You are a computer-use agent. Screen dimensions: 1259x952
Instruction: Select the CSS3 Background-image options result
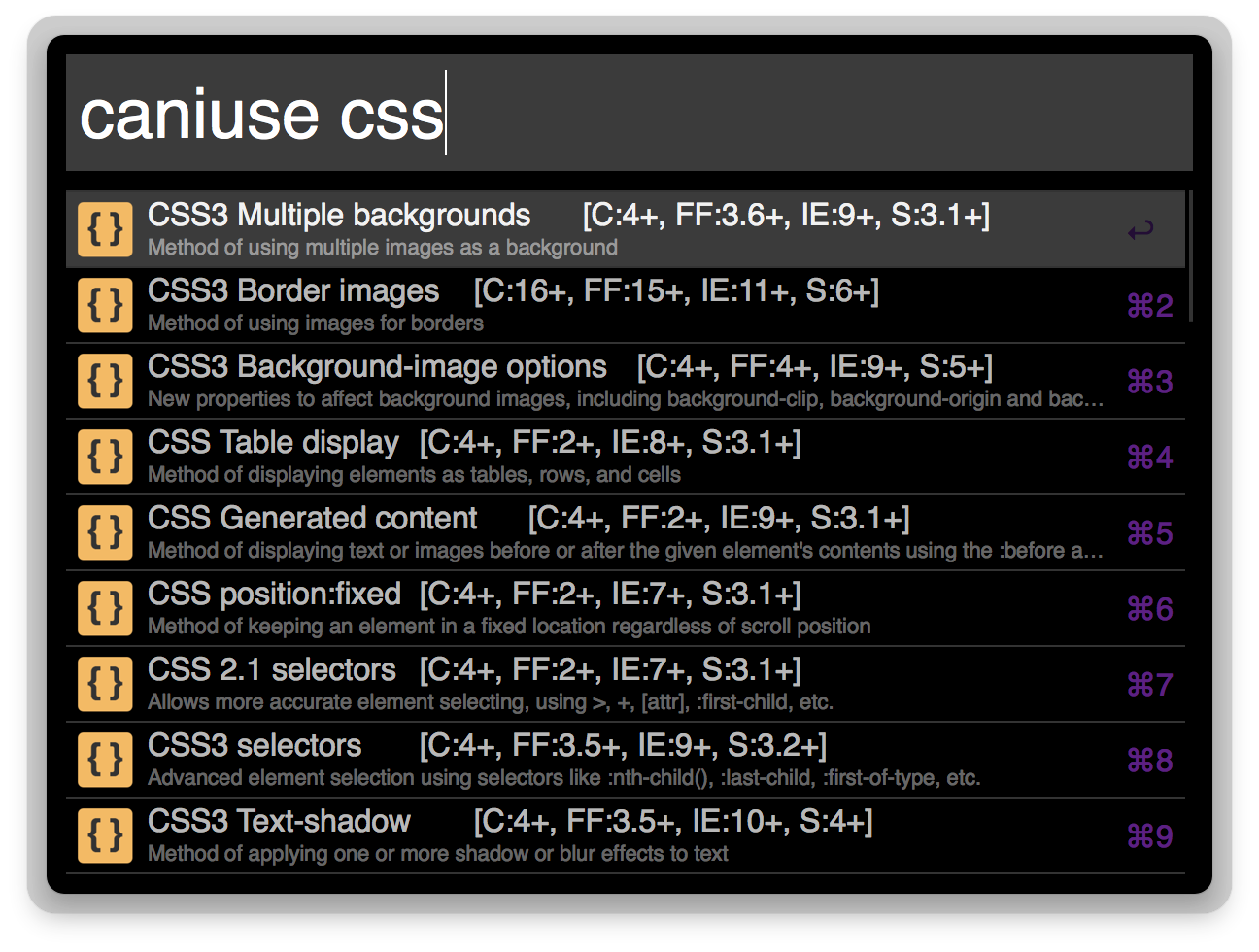click(x=626, y=381)
